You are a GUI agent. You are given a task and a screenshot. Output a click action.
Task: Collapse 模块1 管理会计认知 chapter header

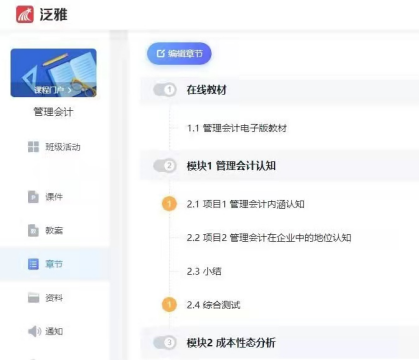tap(279, 165)
